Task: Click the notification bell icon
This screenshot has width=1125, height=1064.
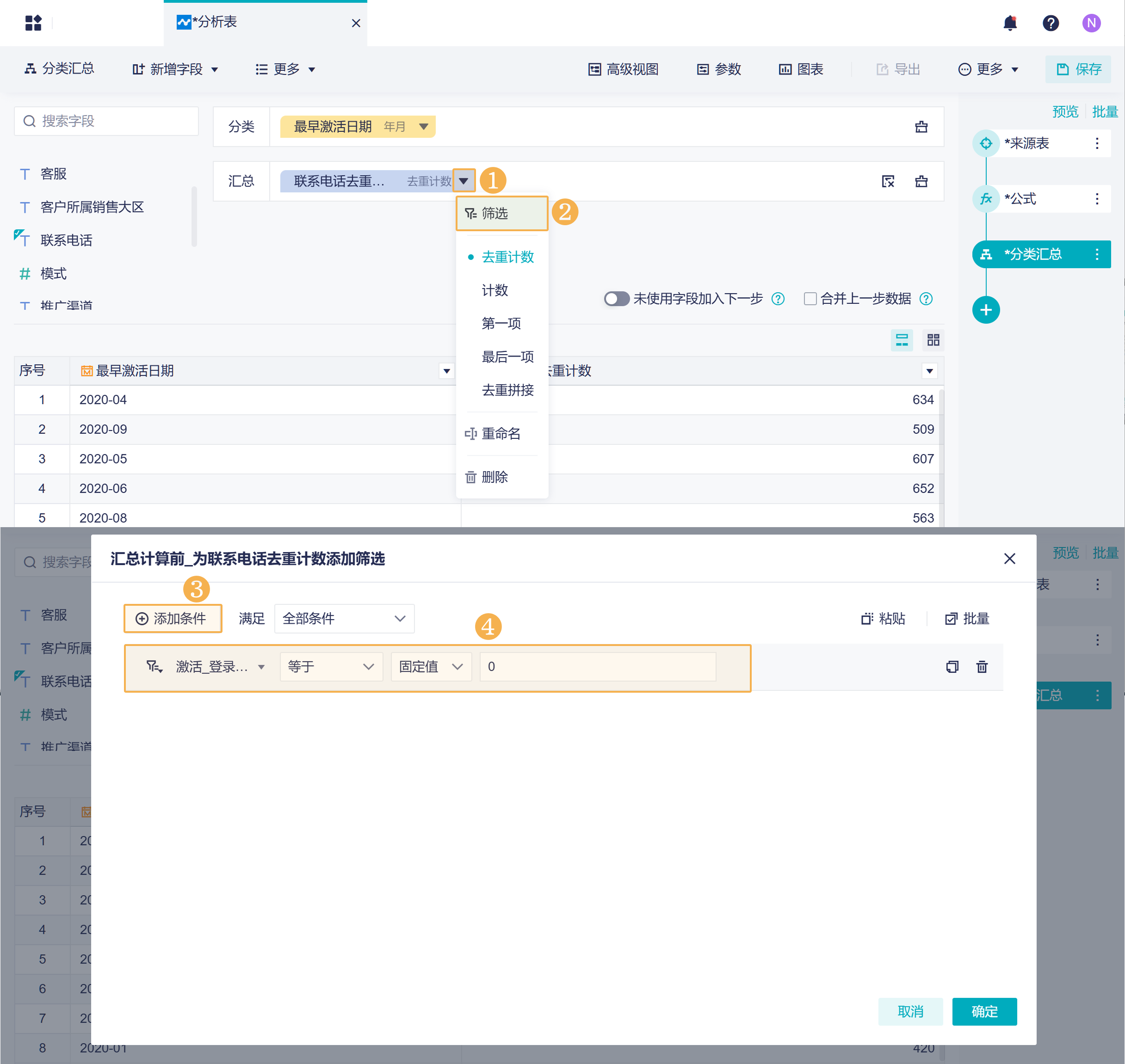Action: click(x=1010, y=23)
